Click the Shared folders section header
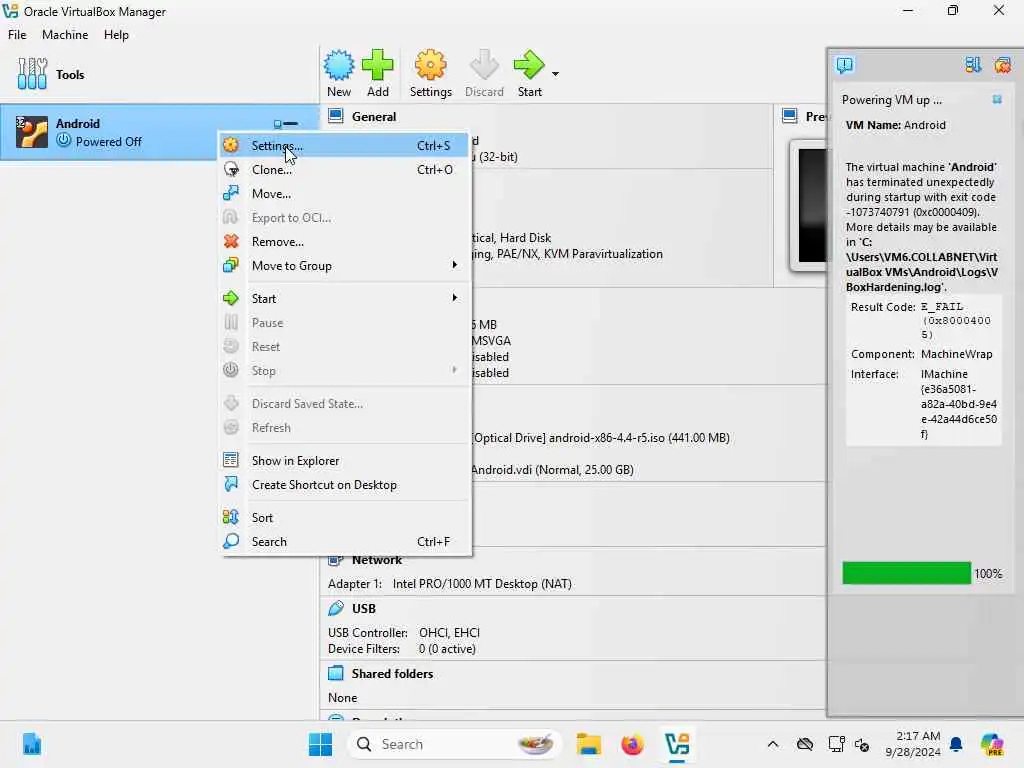Screen dimensions: 1024x768 point(392,673)
